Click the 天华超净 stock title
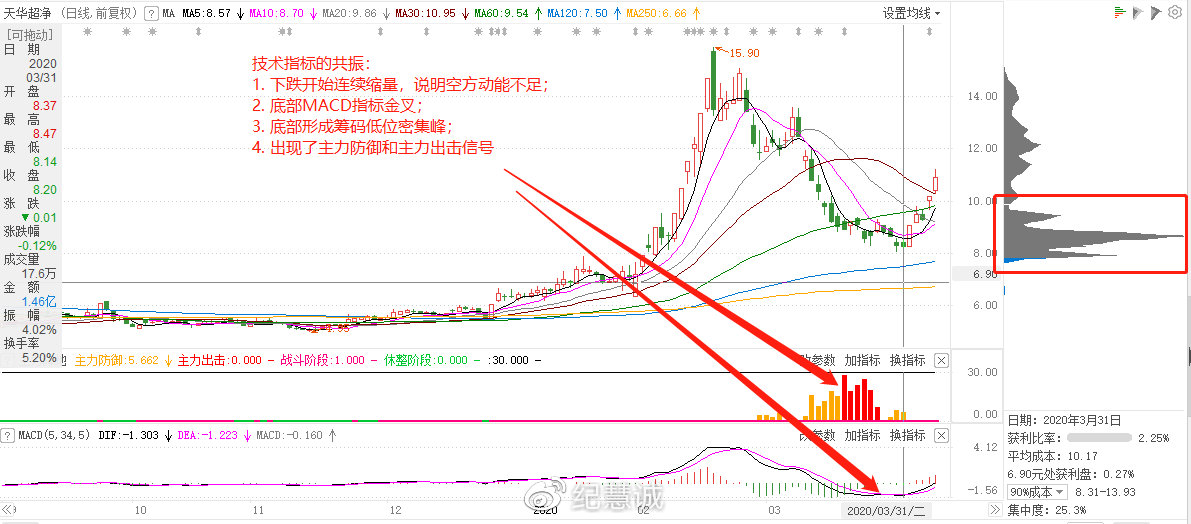1191x524 pixels. [28, 14]
